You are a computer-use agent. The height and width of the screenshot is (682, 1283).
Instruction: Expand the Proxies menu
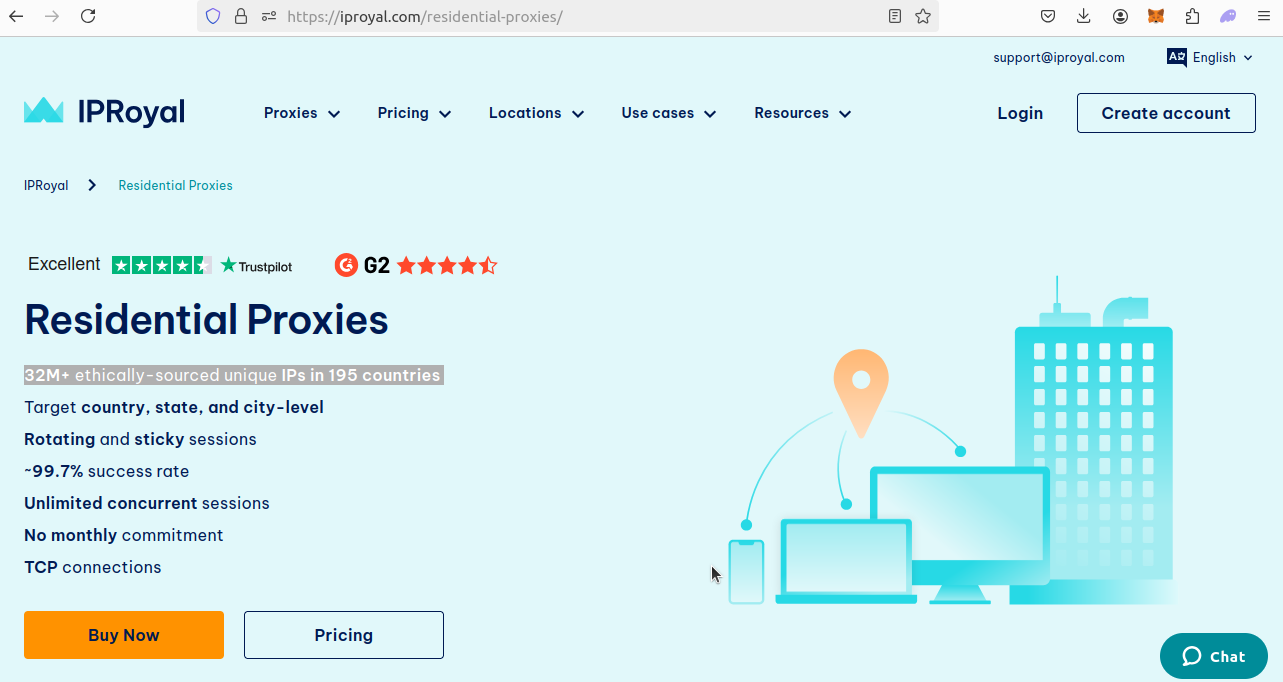point(302,113)
